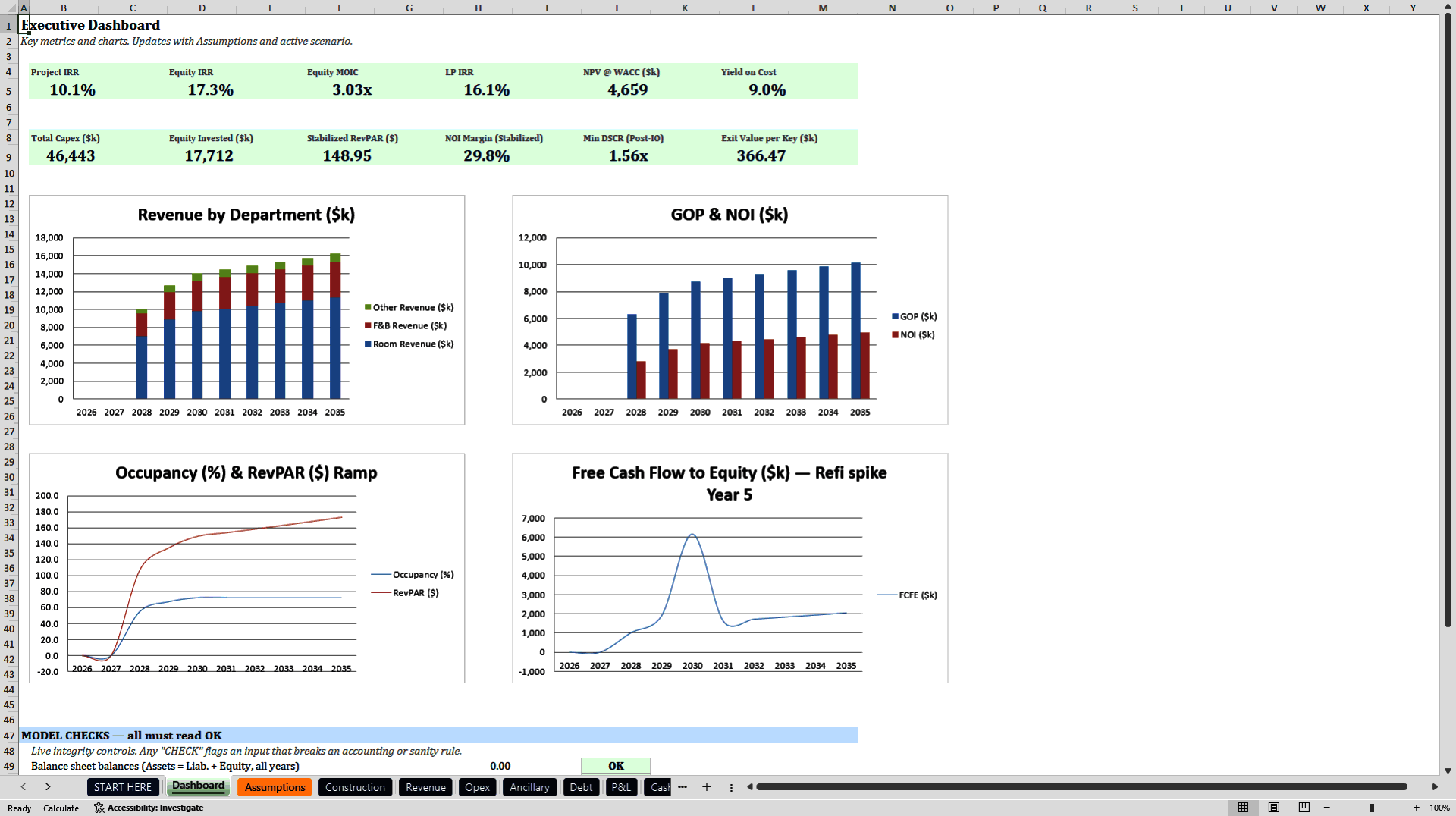
Task: Open the Construction sheet tab
Action: [x=355, y=787]
